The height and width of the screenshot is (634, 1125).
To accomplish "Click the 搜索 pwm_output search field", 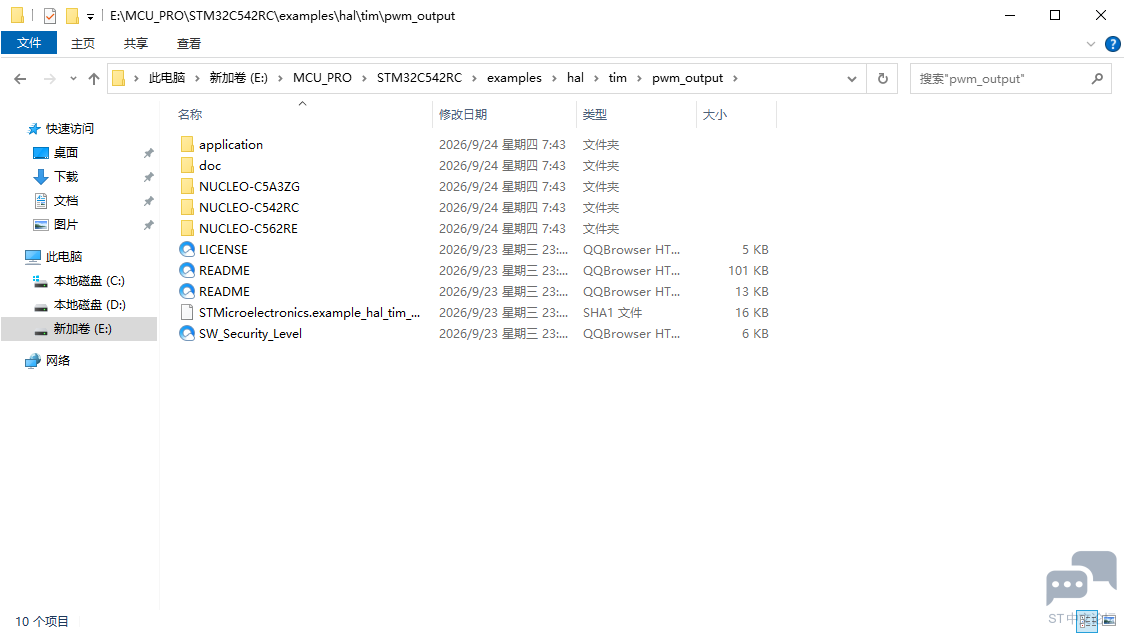I will (x=999, y=79).
